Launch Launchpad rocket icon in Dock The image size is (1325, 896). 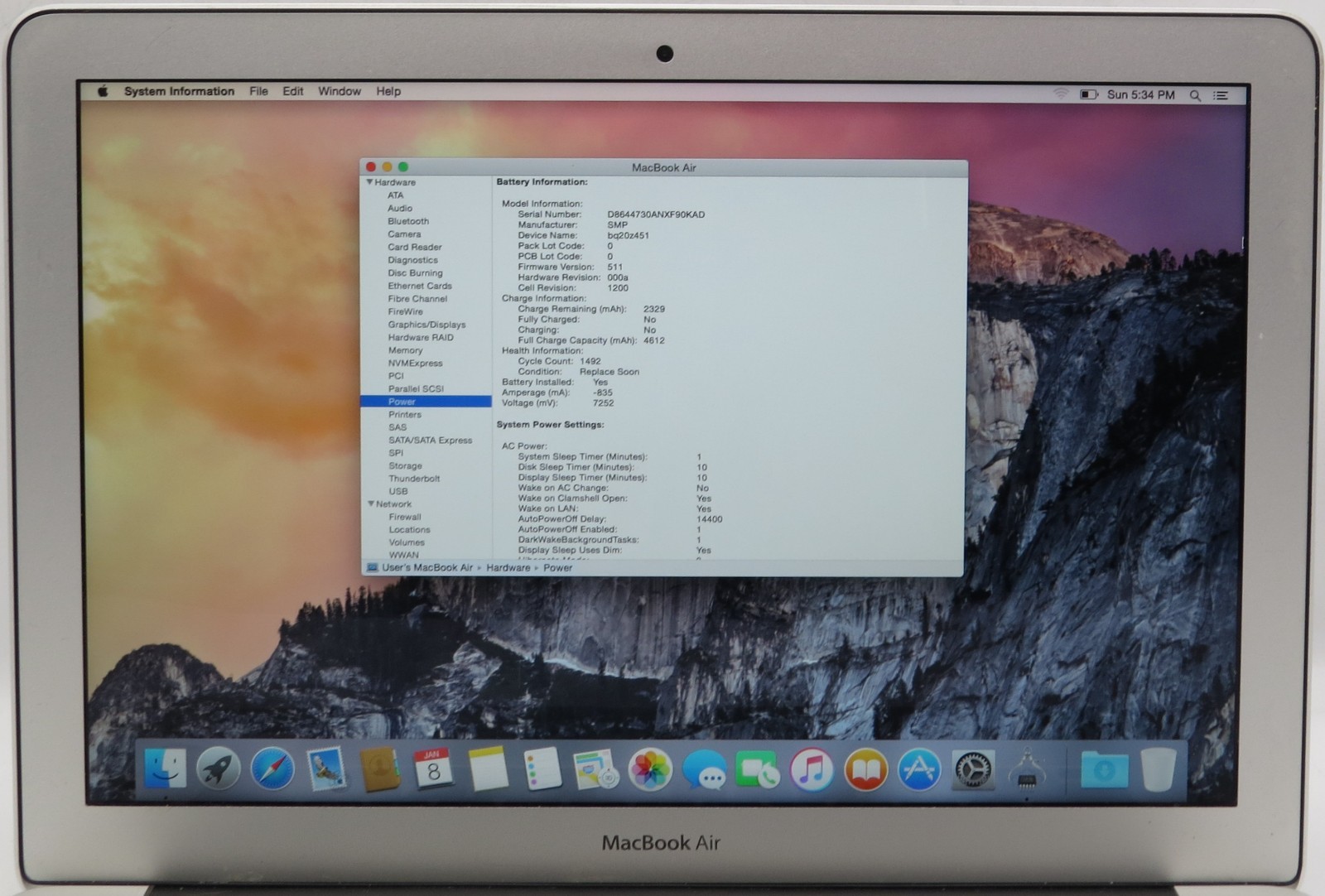(219, 768)
